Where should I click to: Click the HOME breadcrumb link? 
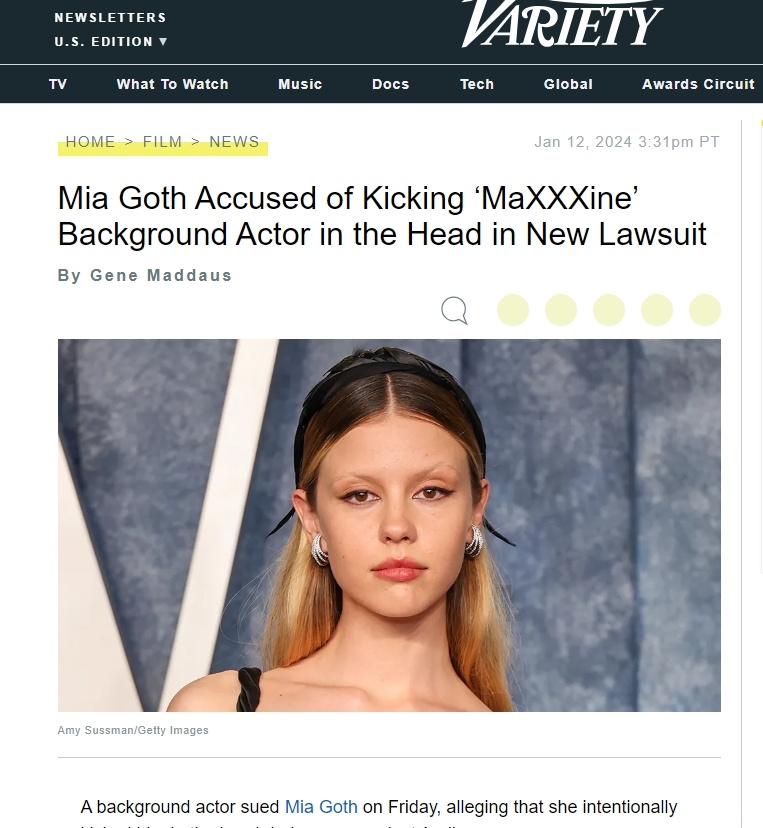point(90,142)
